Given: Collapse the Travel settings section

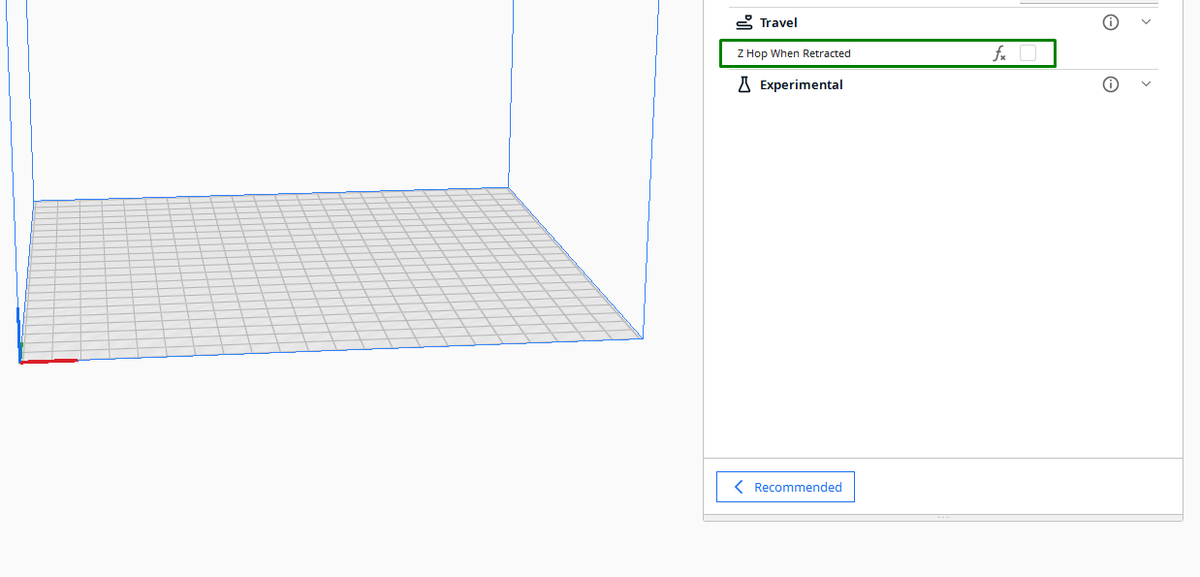Looking at the screenshot, I should (x=1145, y=21).
